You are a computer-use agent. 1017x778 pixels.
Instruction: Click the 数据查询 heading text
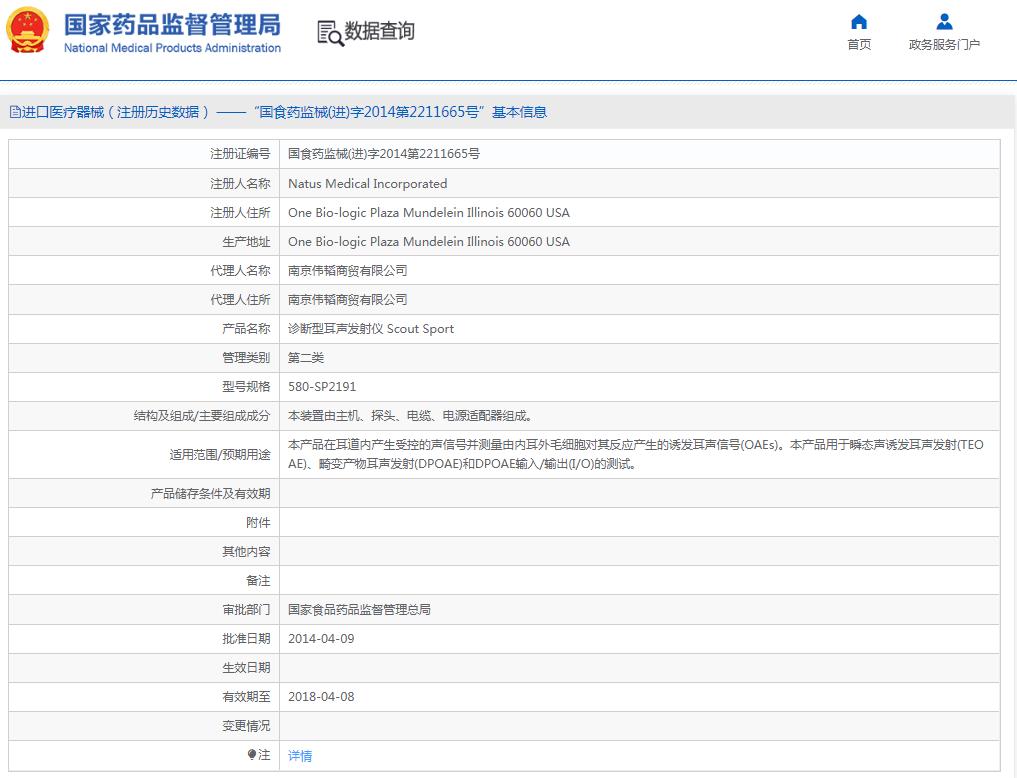[379, 32]
